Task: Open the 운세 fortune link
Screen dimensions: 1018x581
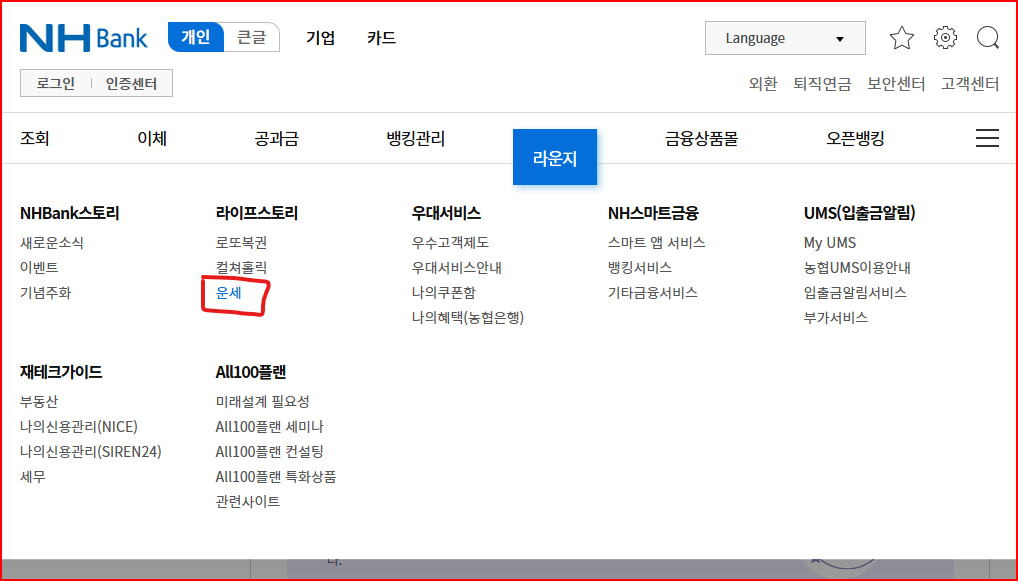Action: pos(229,293)
